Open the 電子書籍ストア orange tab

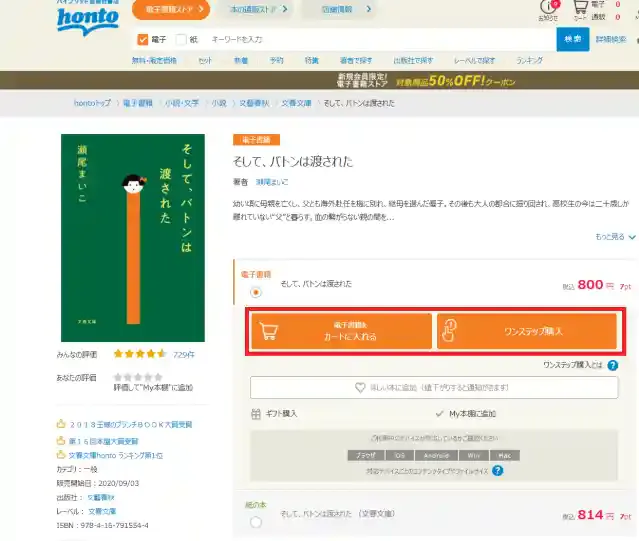(171, 9)
